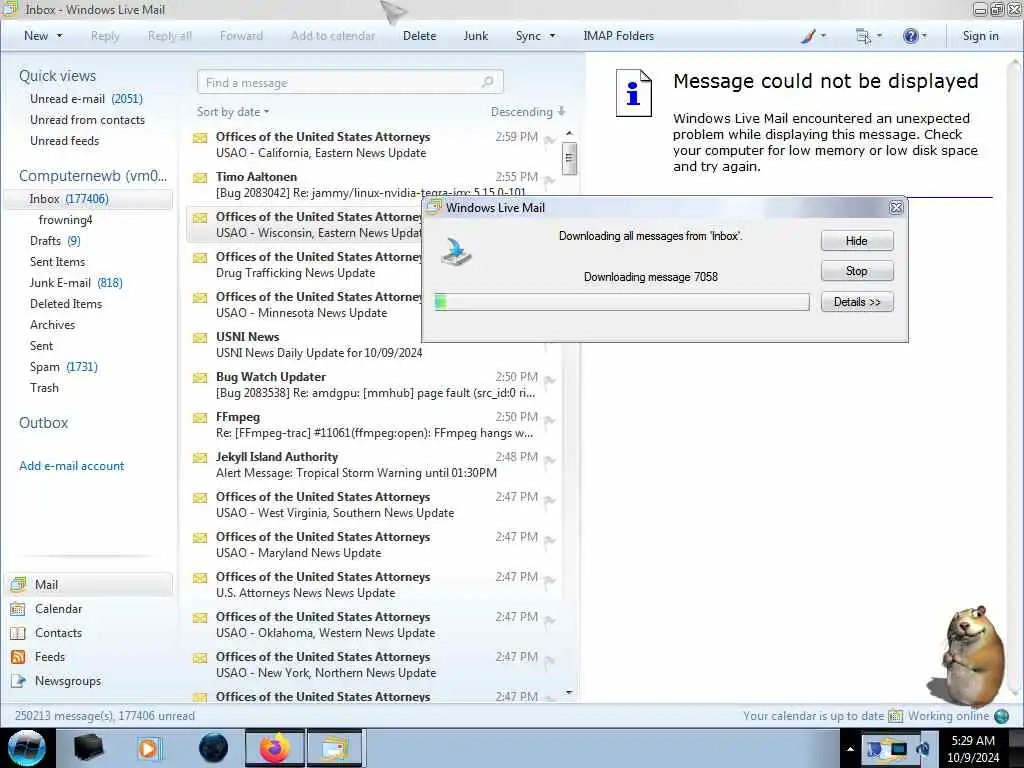Click the Working online globe icon
Screen dimensions: 1024x768
[1001, 716]
